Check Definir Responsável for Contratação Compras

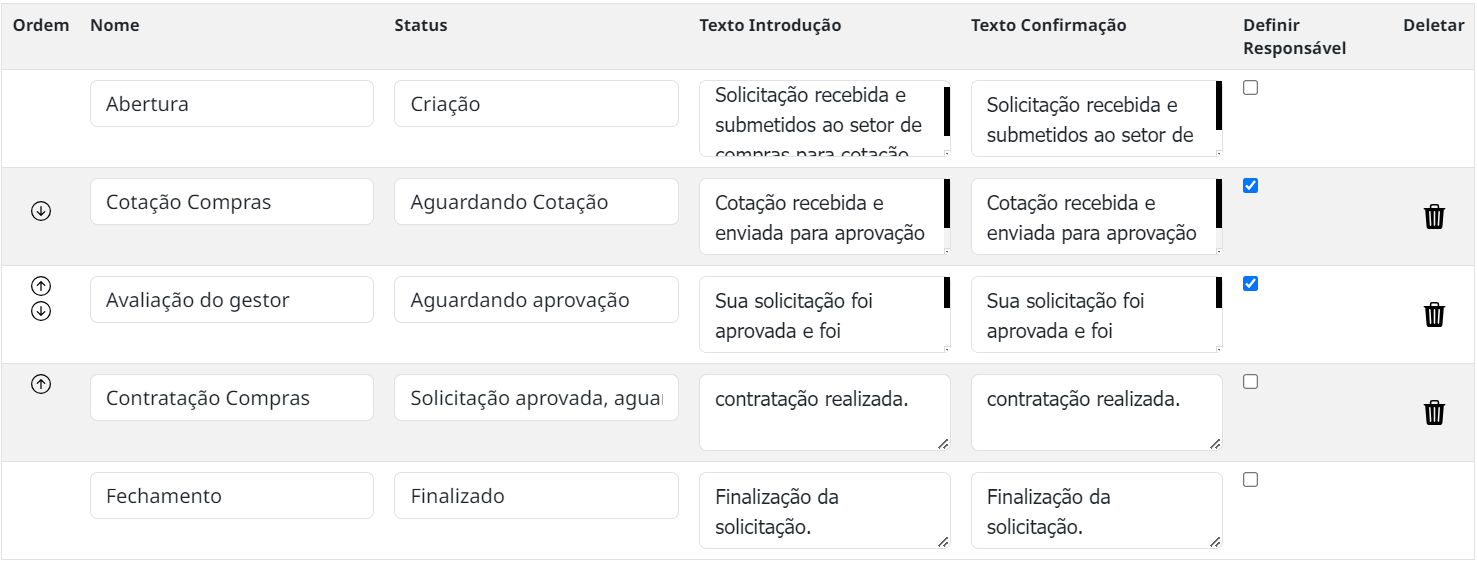tap(1250, 382)
